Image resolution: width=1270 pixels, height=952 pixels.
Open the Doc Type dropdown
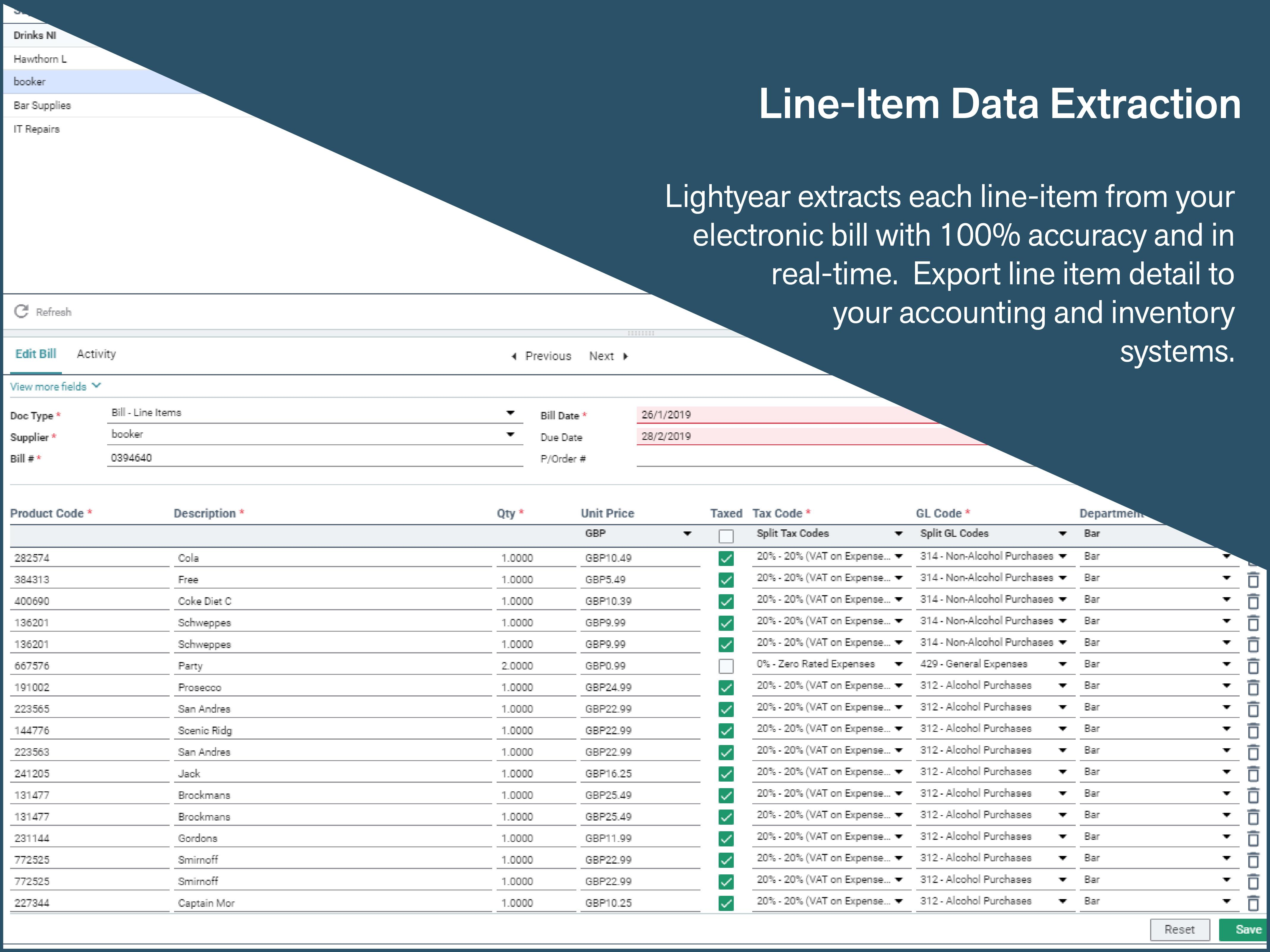(x=510, y=413)
